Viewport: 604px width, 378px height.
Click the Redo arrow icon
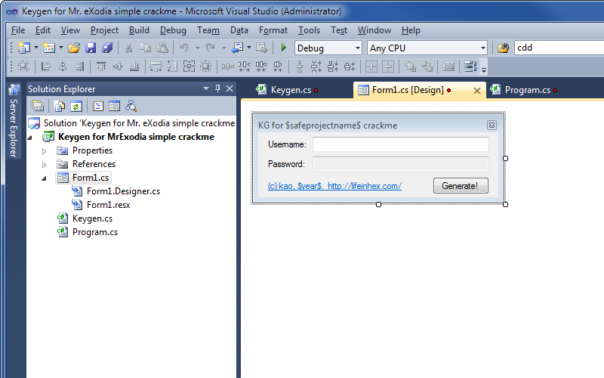[210, 48]
